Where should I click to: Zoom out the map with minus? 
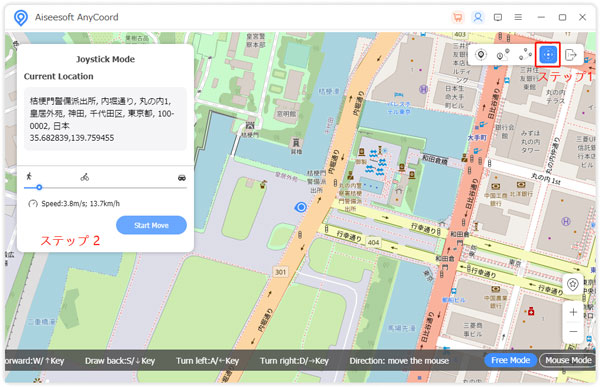click(x=573, y=331)
